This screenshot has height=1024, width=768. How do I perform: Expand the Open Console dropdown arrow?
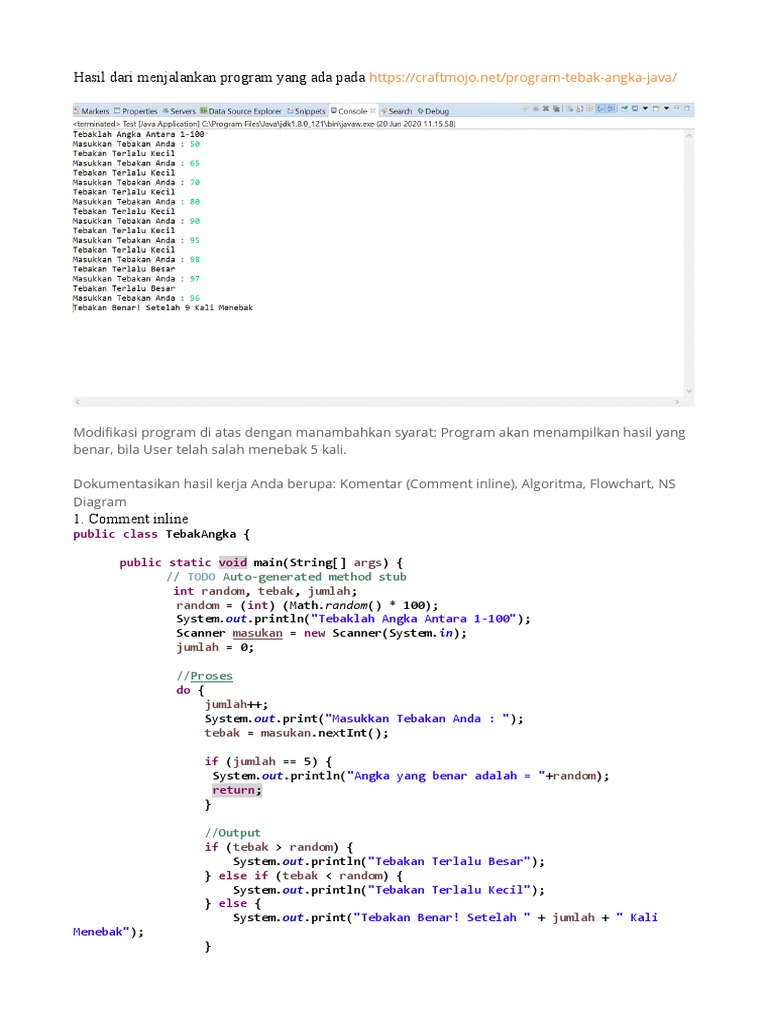(x=666, y=108)
